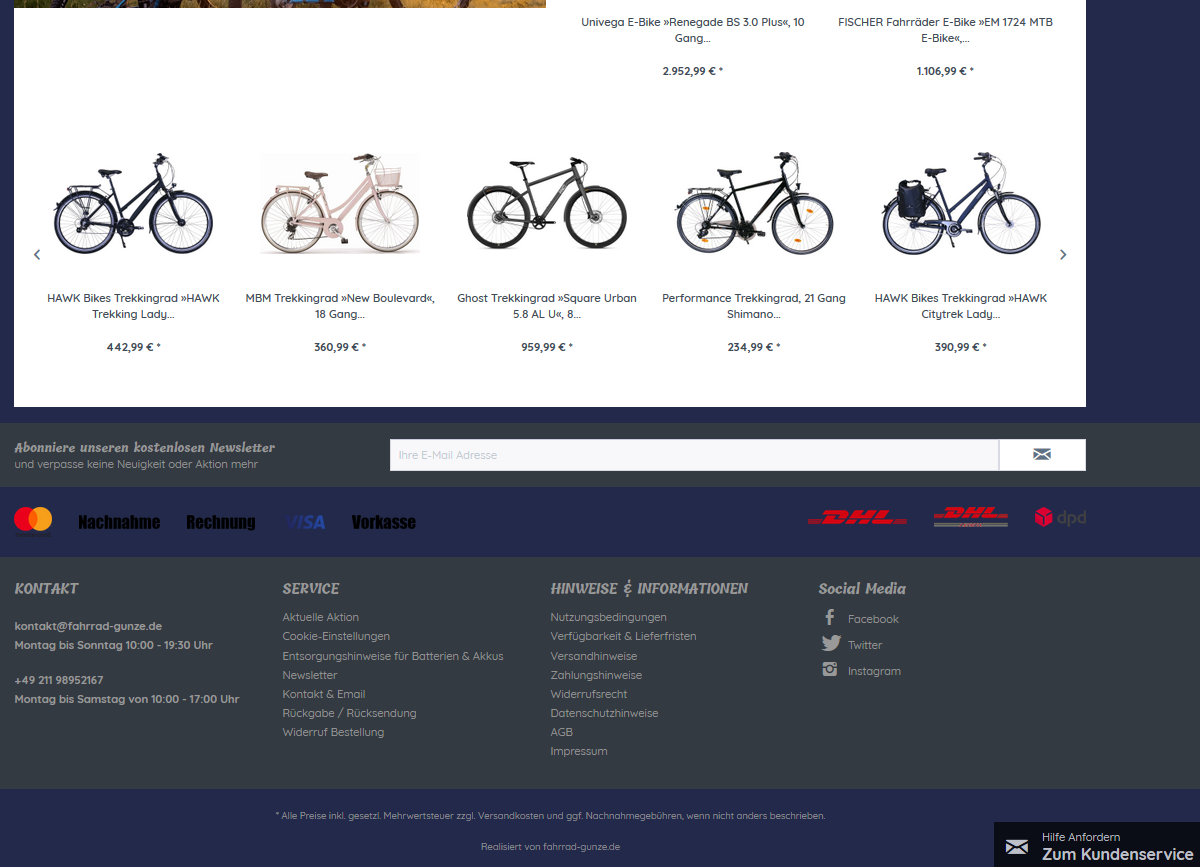Image resolution: width=1200 pixels, height=867 pixels.
Task: Open Cookie-Einstellungen link
Action: [x=336, y=636]
